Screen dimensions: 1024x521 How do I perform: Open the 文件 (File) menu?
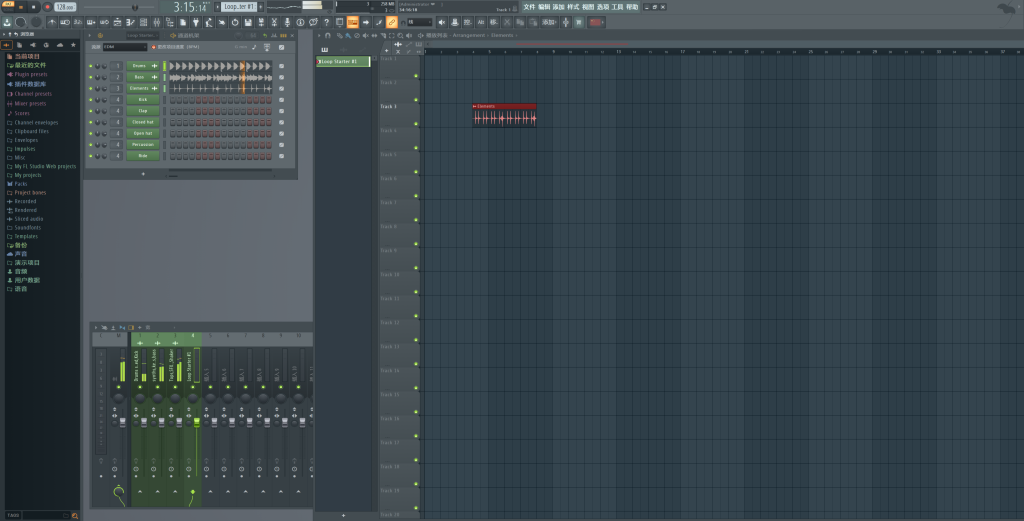pyautogui.click(x=529, y=7)
